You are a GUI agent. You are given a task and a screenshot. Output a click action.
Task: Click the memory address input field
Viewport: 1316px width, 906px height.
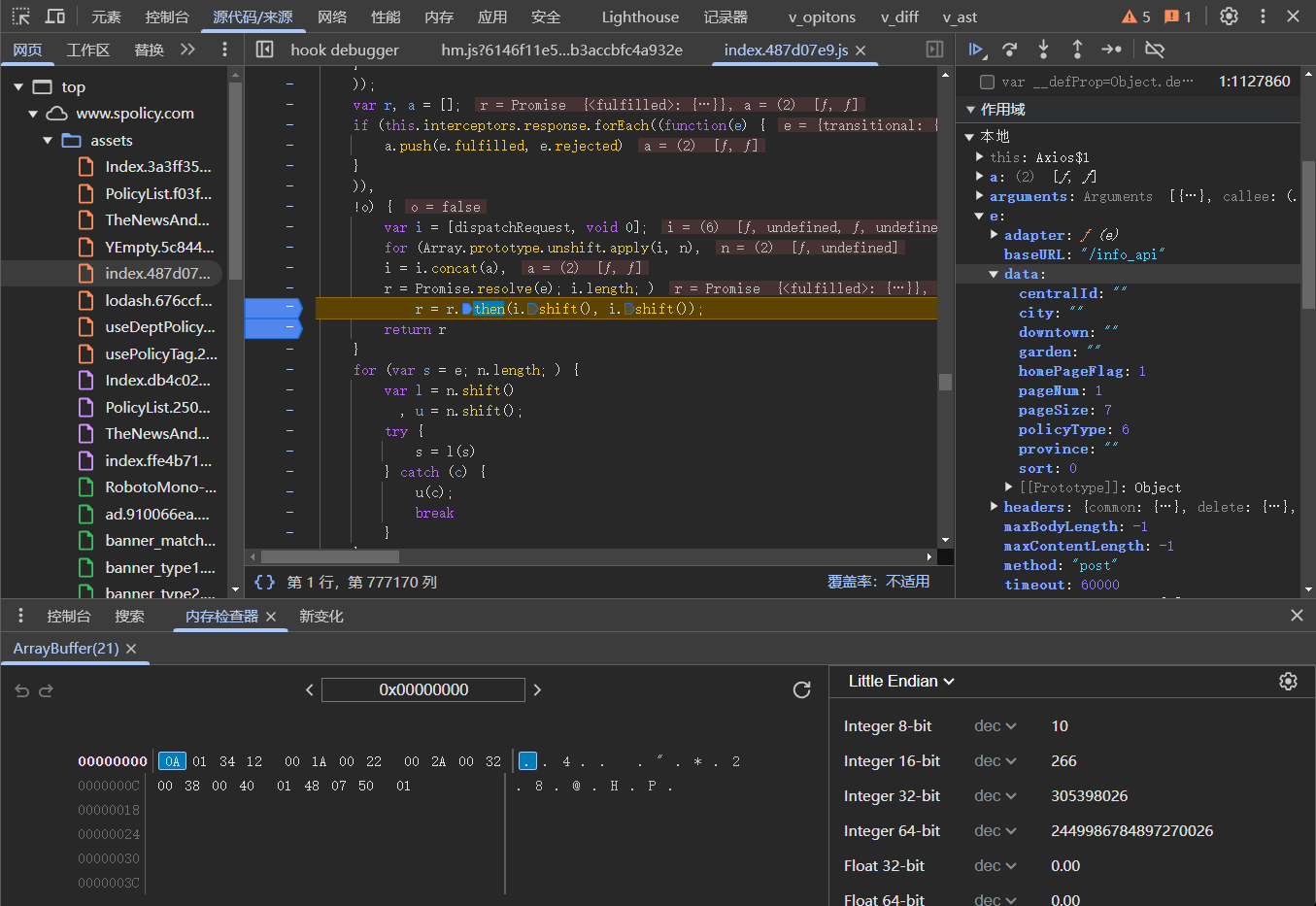click(x=423, y=689)
